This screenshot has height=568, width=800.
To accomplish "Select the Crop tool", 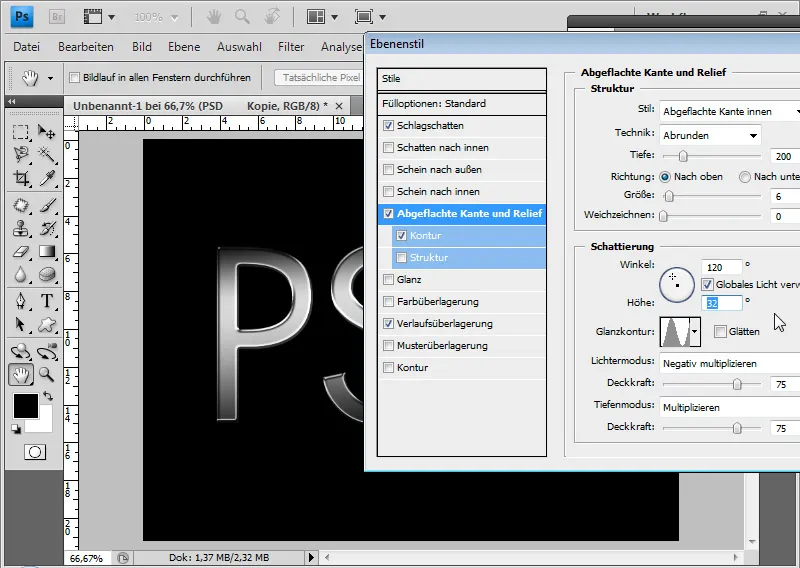I will [20, 178].
